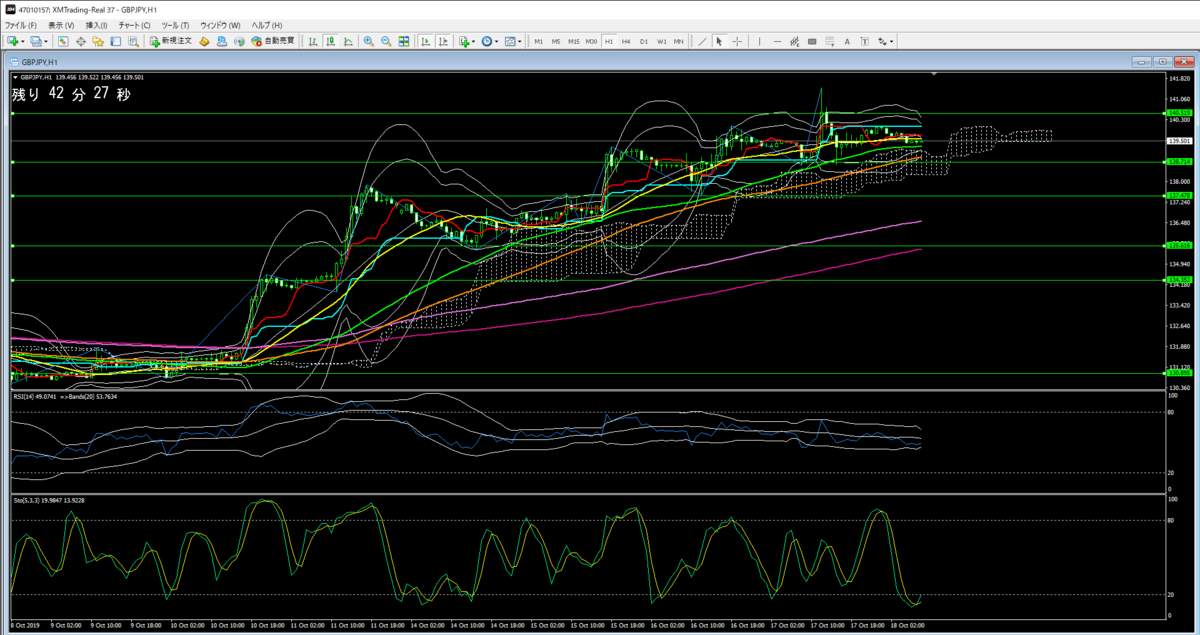
Task: Tile chart windows with the grid icon
Action: pyautogui.click(x=403, y=41)
